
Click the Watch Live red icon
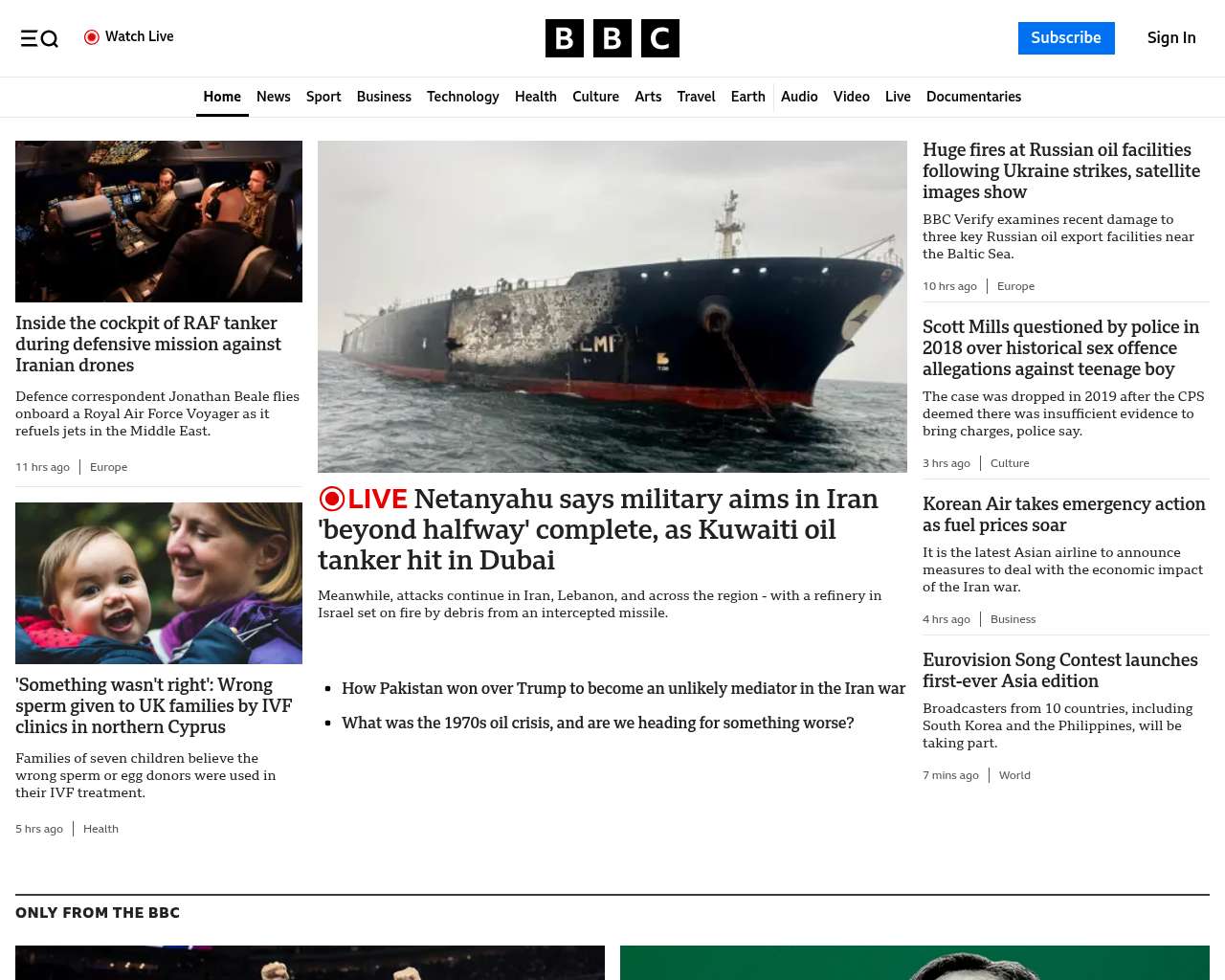[92, 37]
